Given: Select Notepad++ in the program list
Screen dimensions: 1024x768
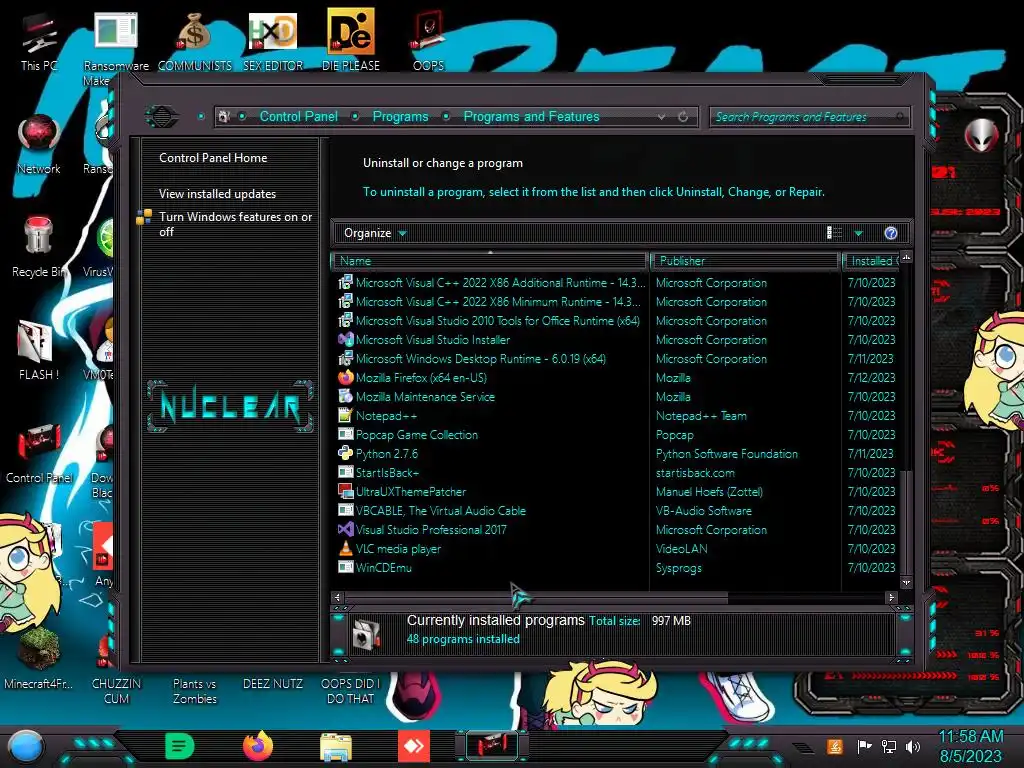Looking at the screenshot, I should (386, 416).
